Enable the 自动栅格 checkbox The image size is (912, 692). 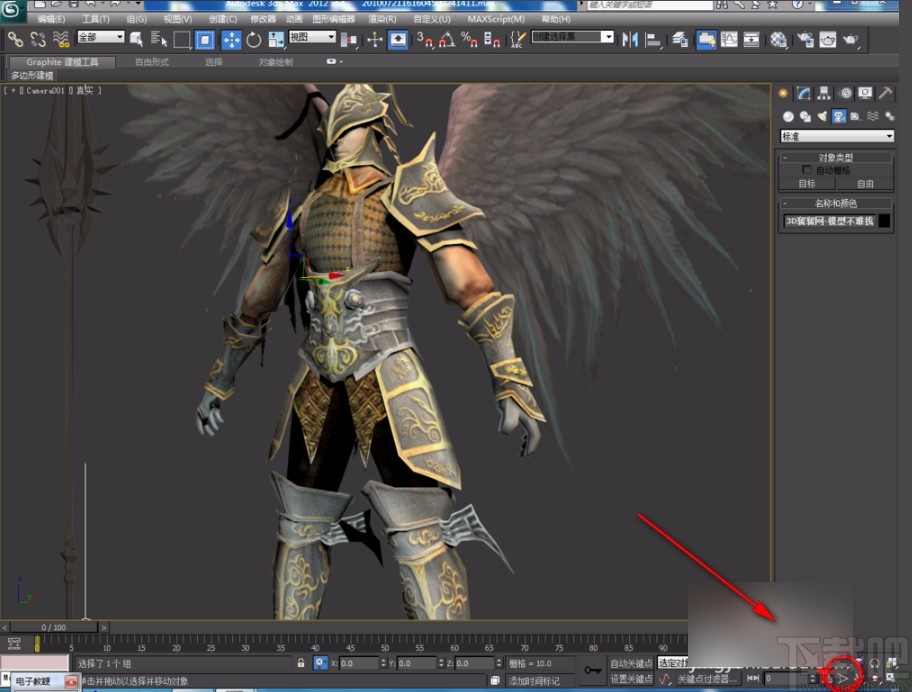pos(806,169)
